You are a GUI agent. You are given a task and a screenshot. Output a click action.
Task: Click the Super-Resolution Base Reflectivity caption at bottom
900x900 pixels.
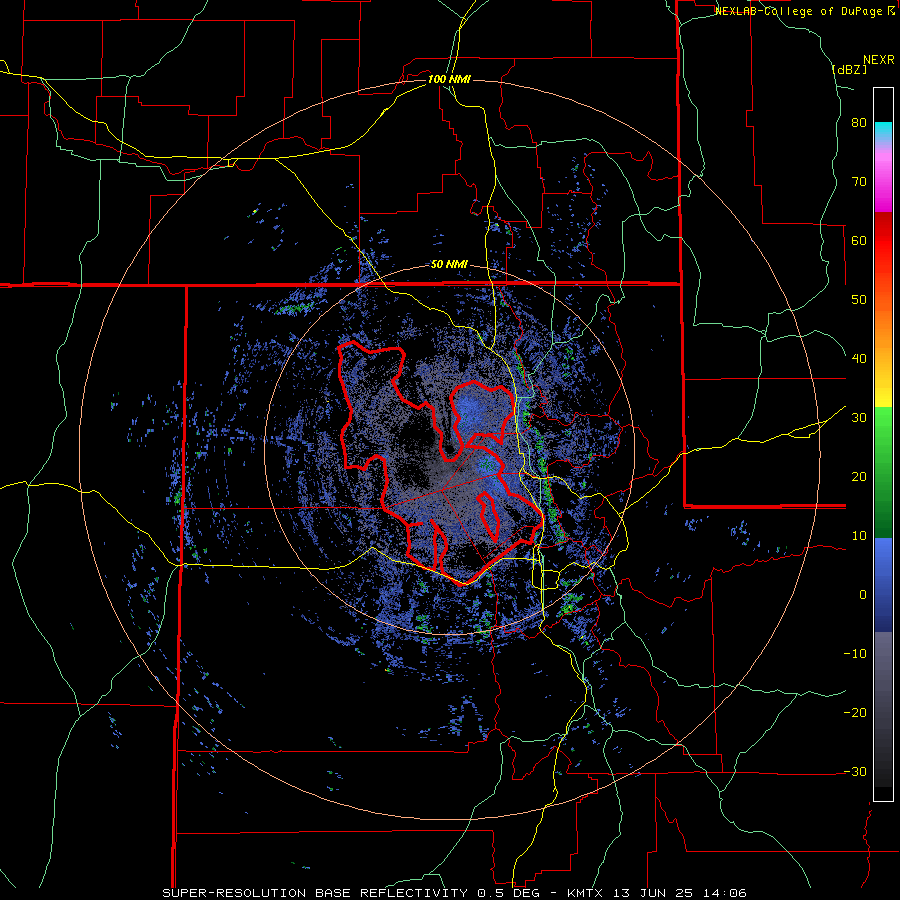point(455,893)
